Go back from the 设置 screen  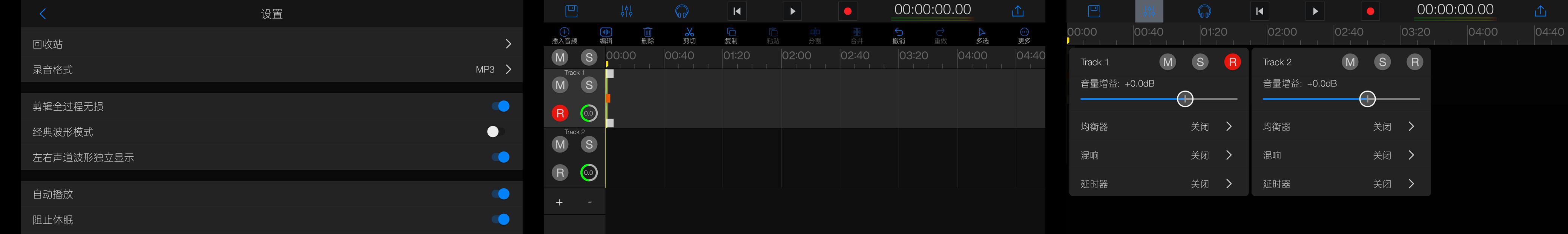pyautogui.click(x=43, y=14)
